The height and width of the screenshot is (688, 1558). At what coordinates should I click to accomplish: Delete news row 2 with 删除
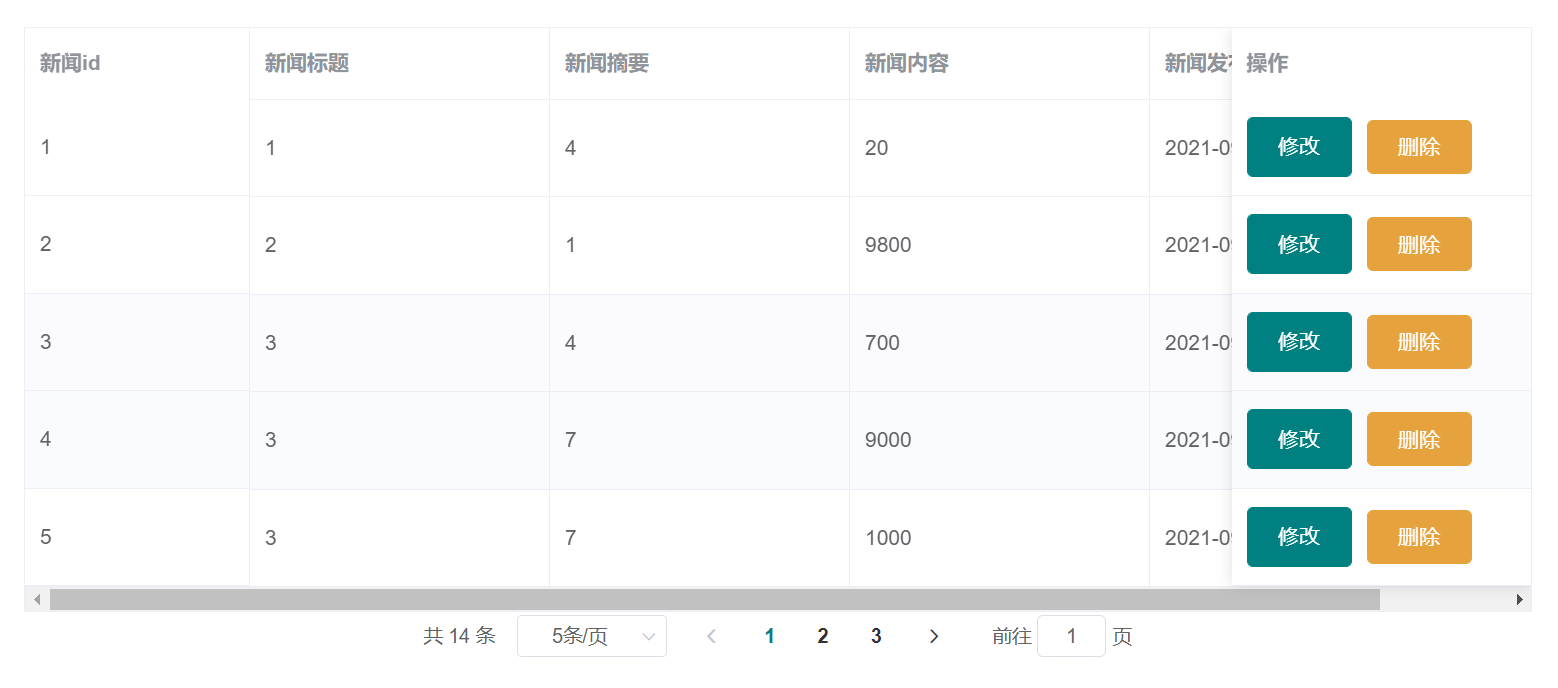click(1418, 244)
